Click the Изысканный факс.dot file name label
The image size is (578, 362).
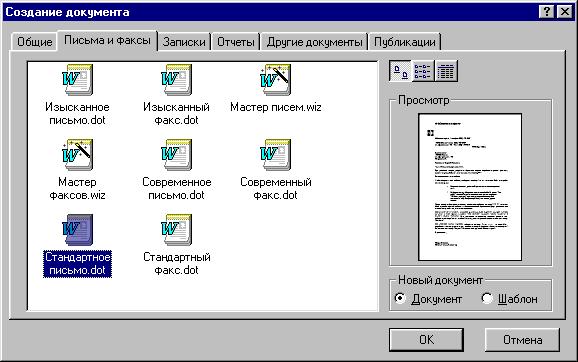point(177,114)
